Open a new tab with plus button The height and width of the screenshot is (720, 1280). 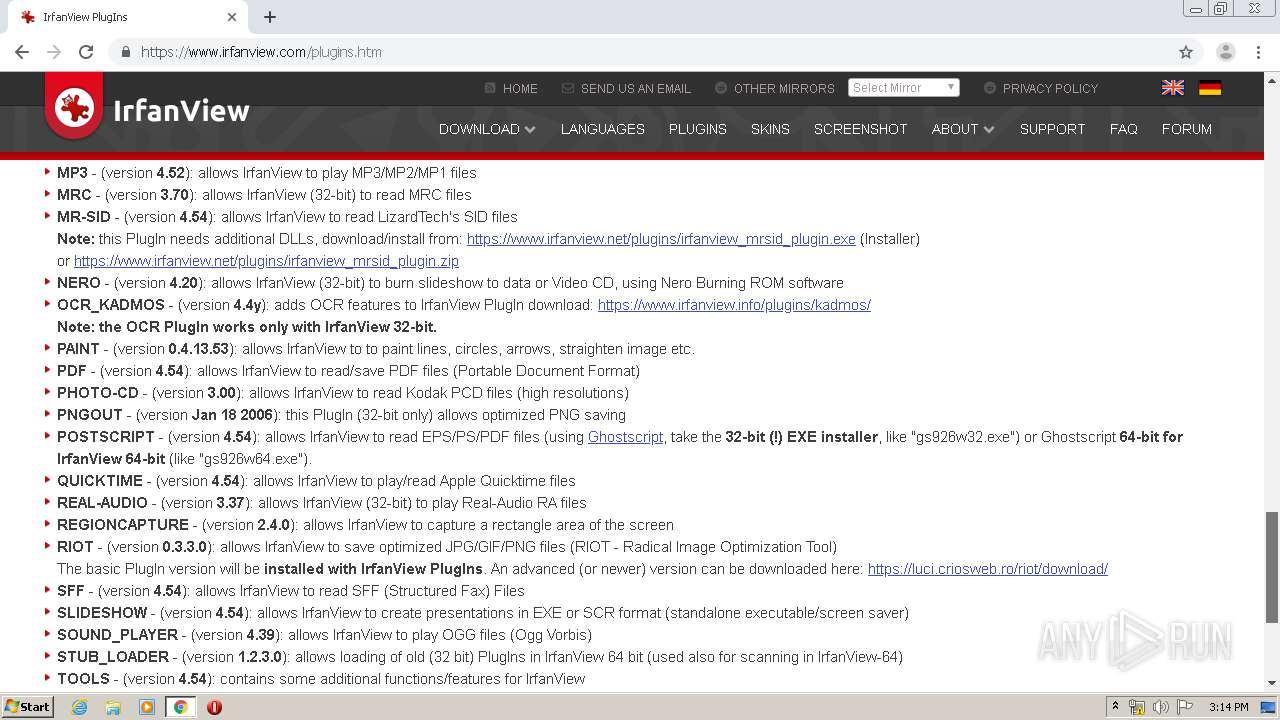270,17
